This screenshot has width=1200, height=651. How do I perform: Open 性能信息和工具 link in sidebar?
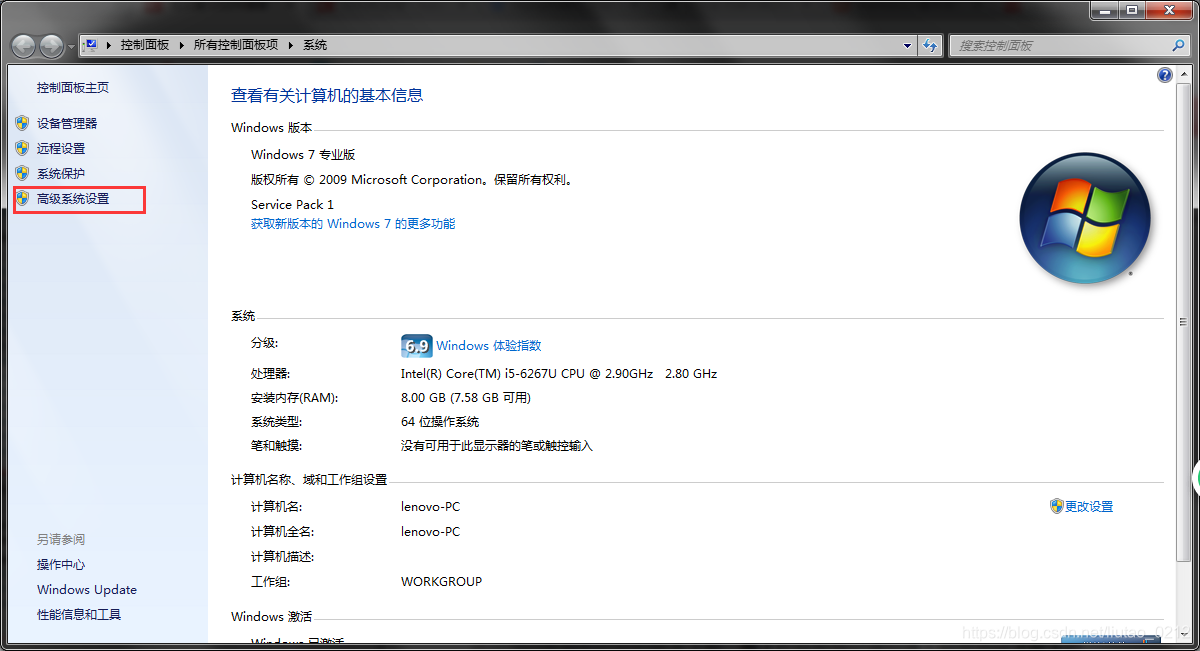pyautogui.click(x=79, y=615)
